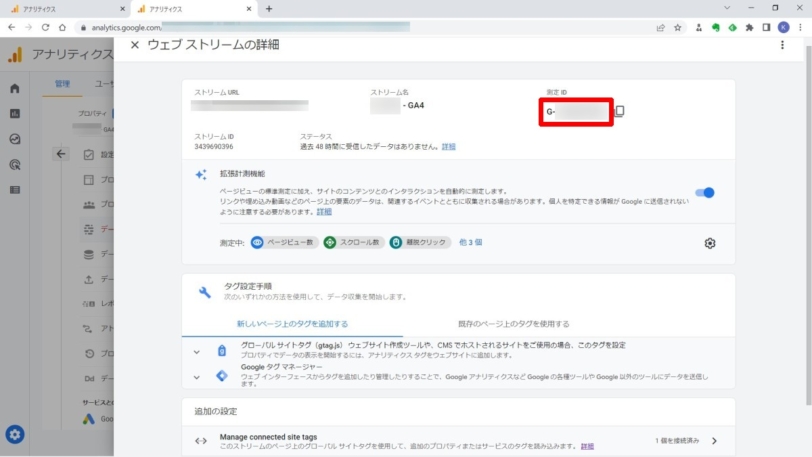Open 詳細 link under enhanced measurement description
Image resolution: width=812 pixels, height=457 pixels.
(x=324, y=212)
